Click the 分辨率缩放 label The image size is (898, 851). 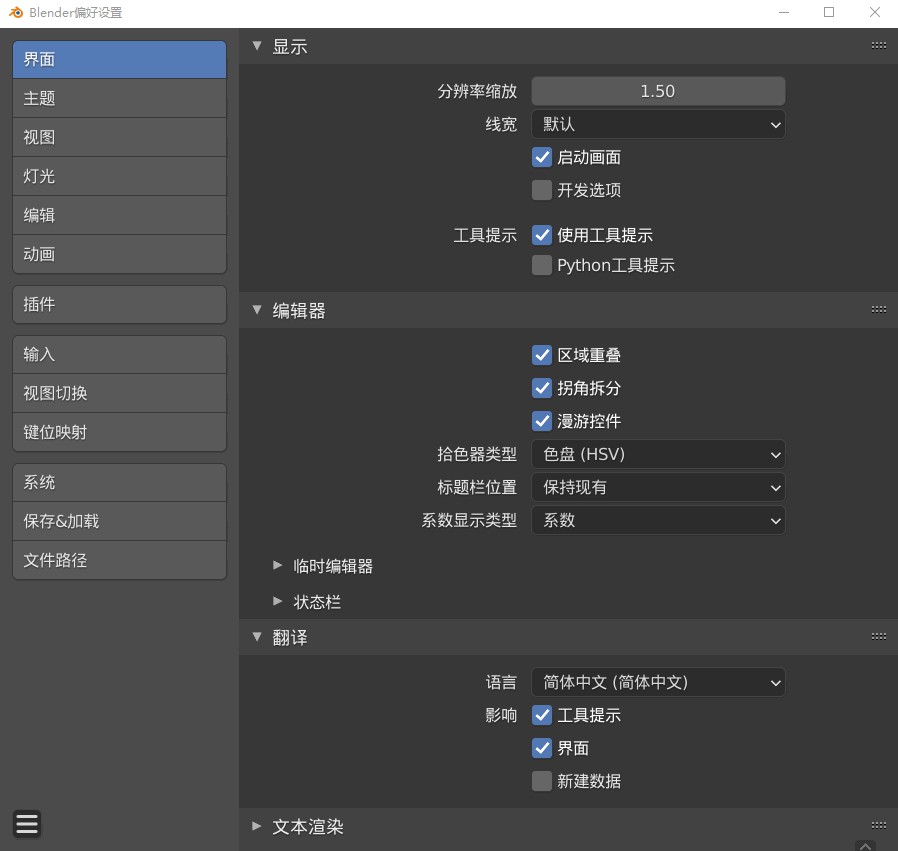pyautogui.click(x=477, y=91)
